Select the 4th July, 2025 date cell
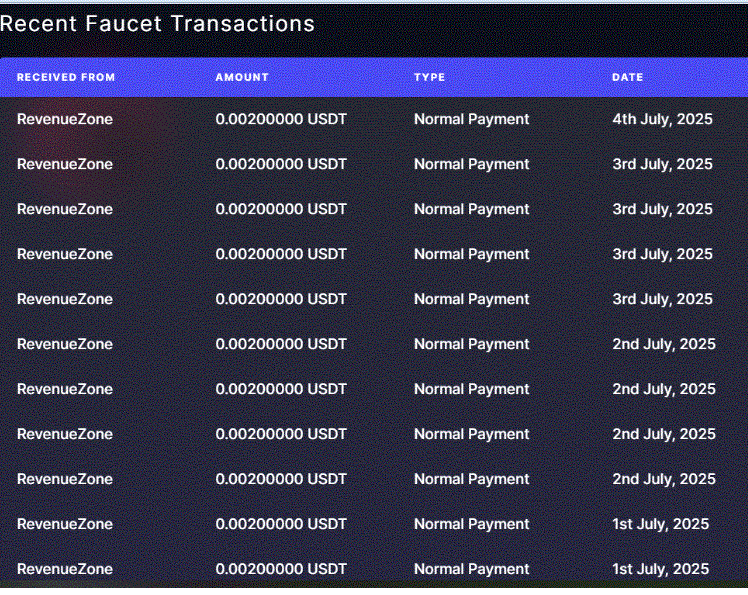The image size is (748, 595). coord(662,119)
